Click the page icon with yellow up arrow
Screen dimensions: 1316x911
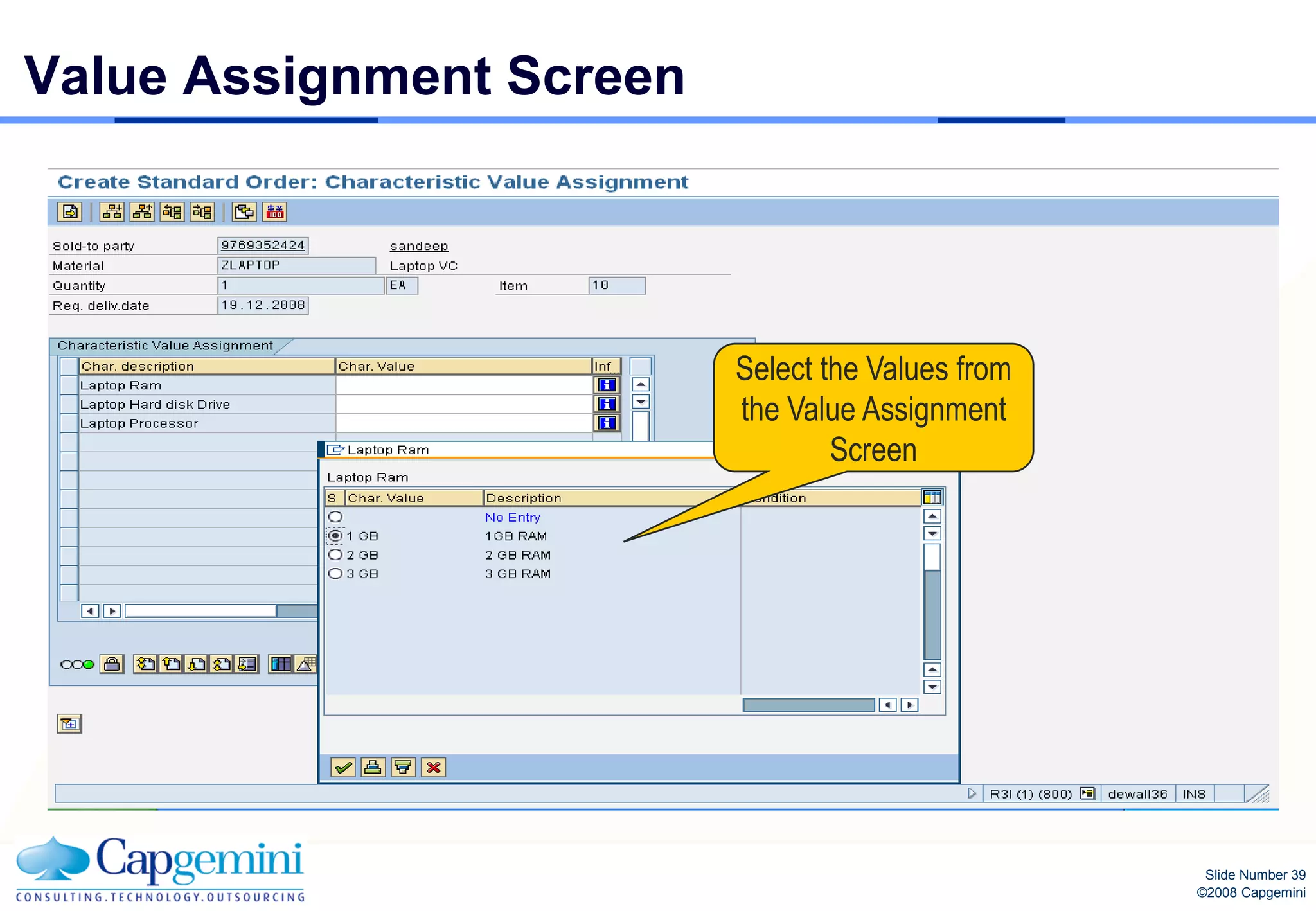click(171, 664)
